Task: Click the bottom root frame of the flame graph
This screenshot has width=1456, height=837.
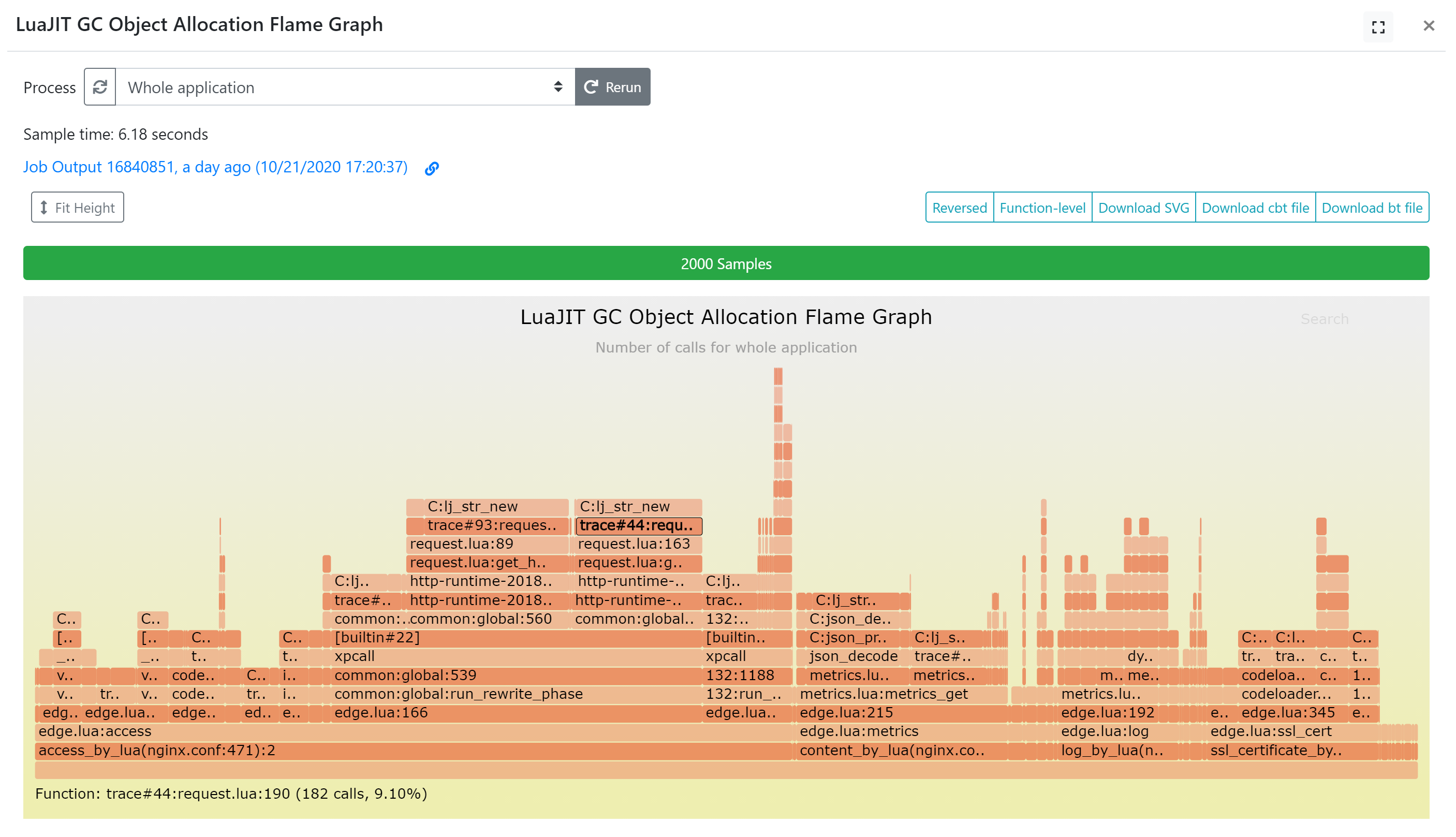Action: pyautogui.click(x=726, y=770)
